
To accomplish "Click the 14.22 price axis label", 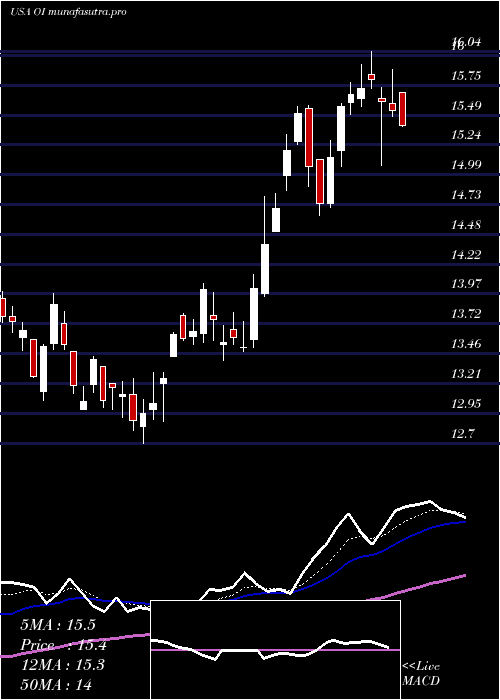I will pos(466,254).
